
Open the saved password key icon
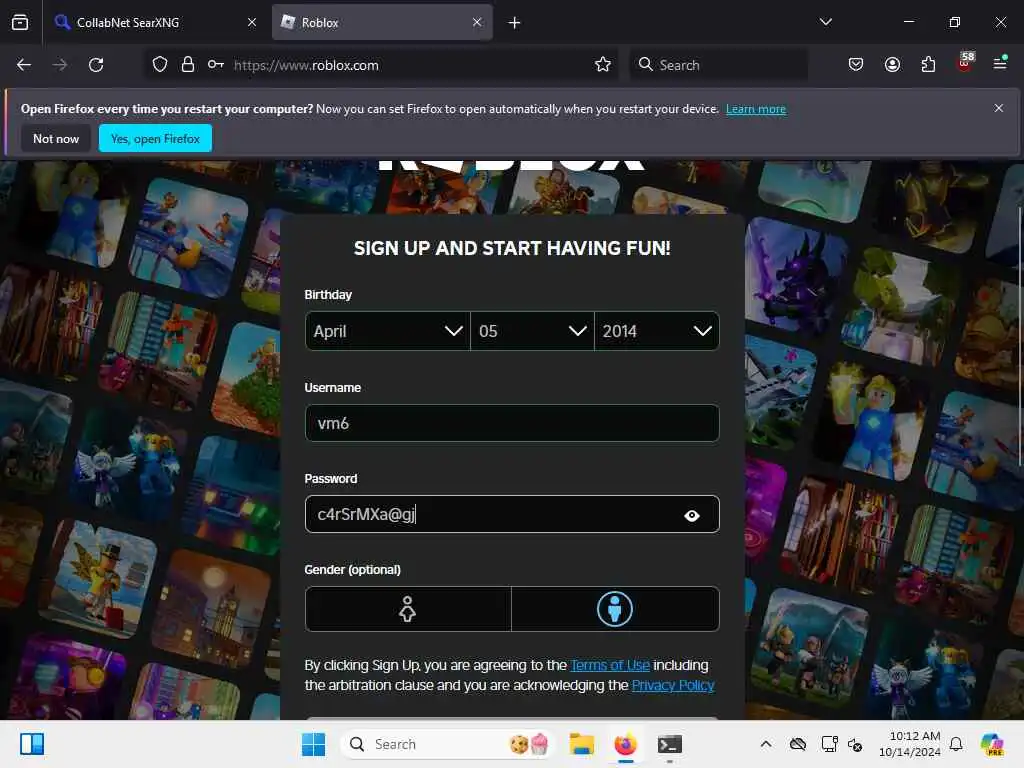pos(216,65)
